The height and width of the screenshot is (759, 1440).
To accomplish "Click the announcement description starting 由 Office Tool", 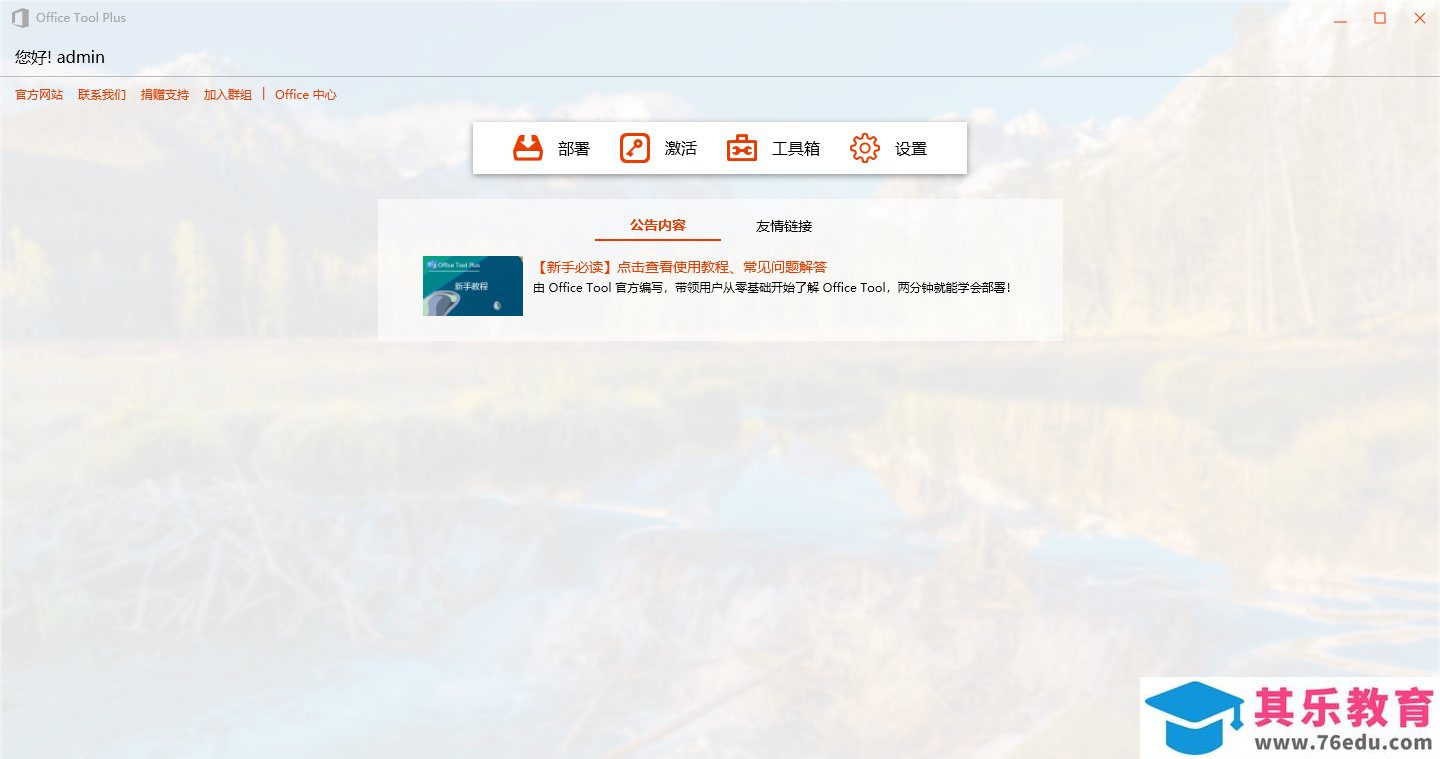I will [x=773, y=288].
